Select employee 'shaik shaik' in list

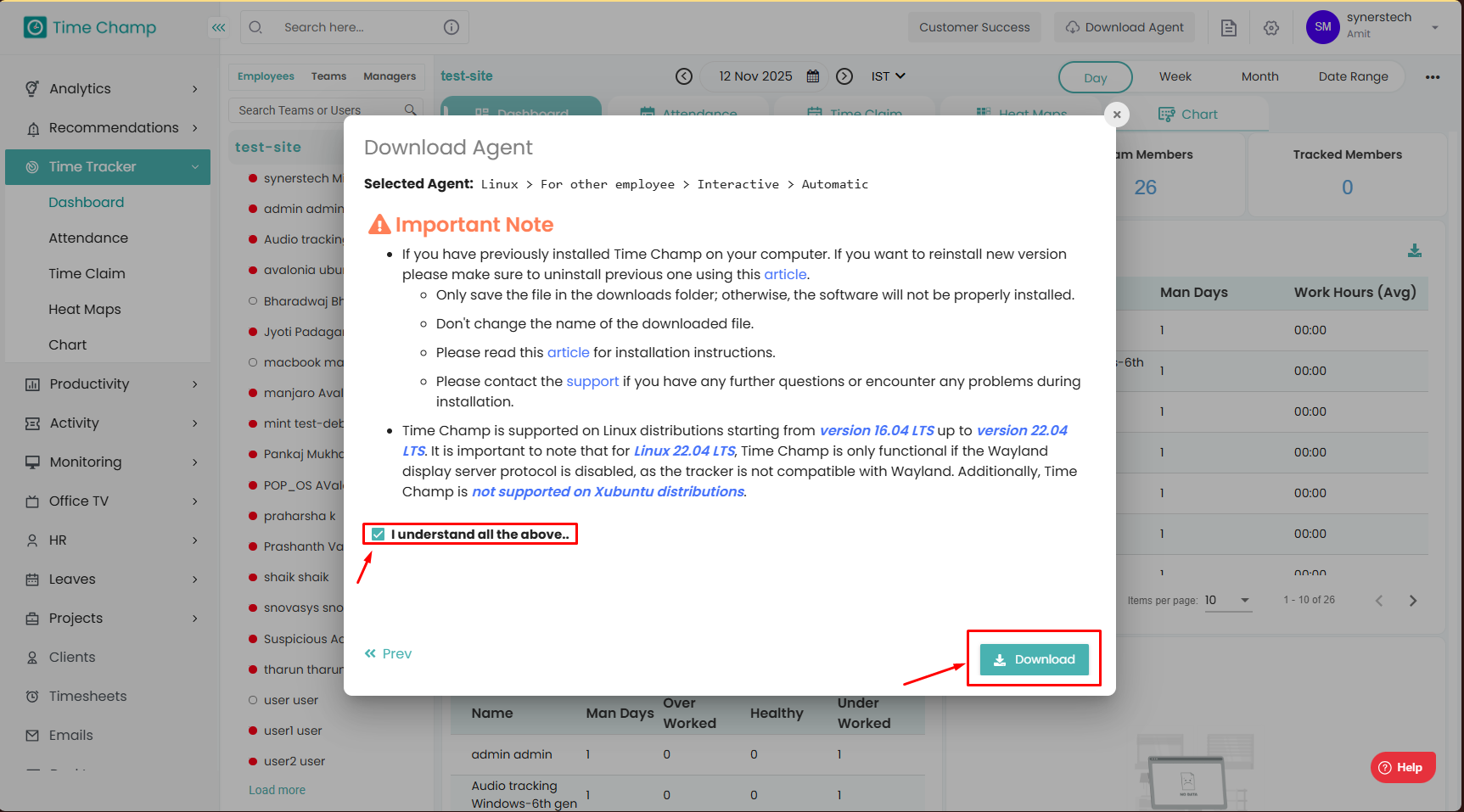pos(296,578)
